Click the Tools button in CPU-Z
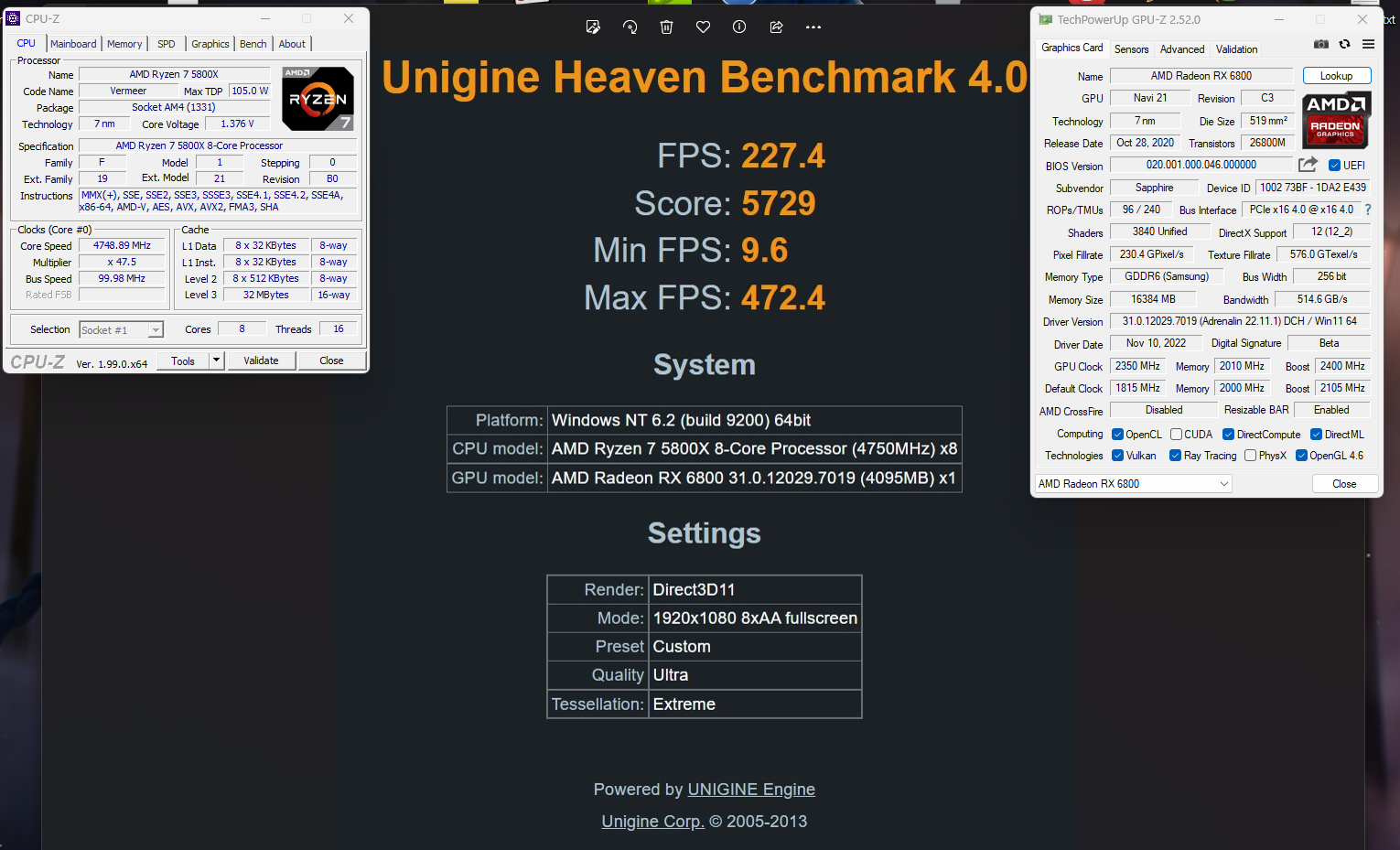This screenshot has height=850, width=1400. point(183,360)
